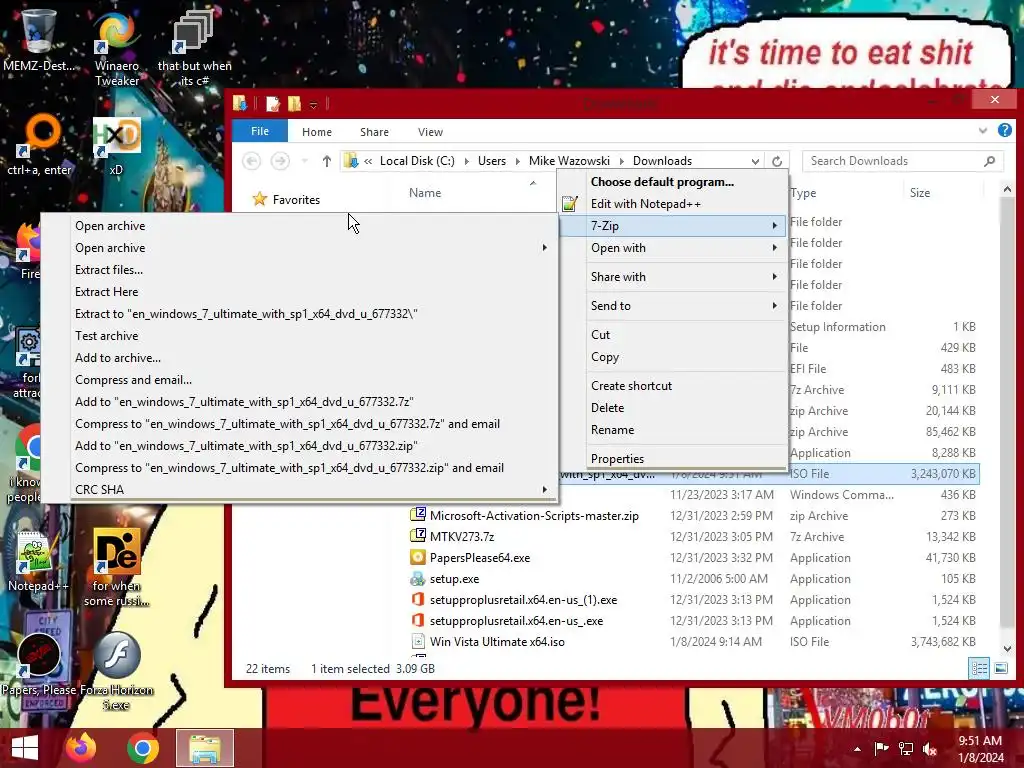Expand the ribbon with the chevron
This screenshot has height=768, width=1024.
(983, 131)
